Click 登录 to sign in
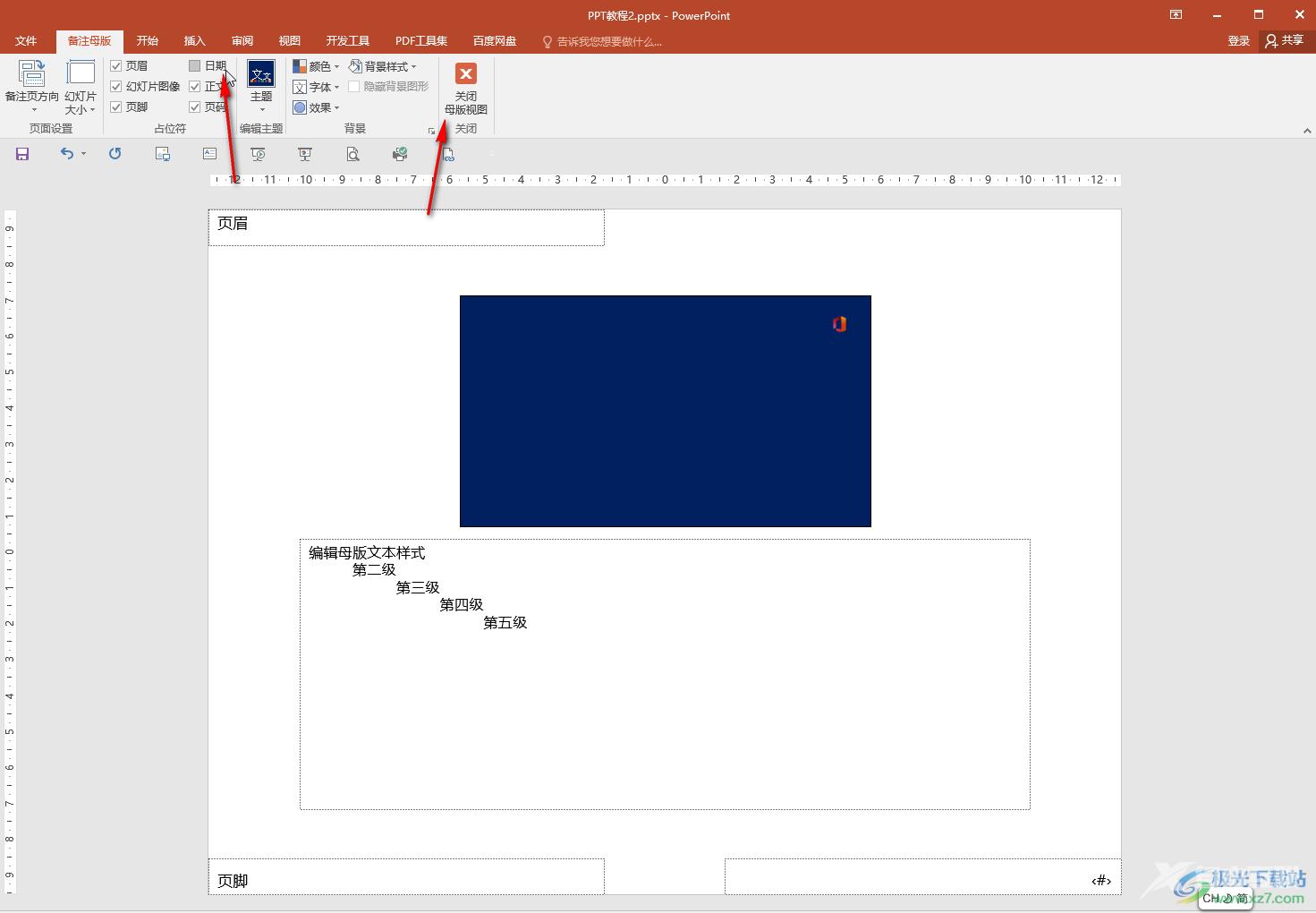 (1238, 41)
